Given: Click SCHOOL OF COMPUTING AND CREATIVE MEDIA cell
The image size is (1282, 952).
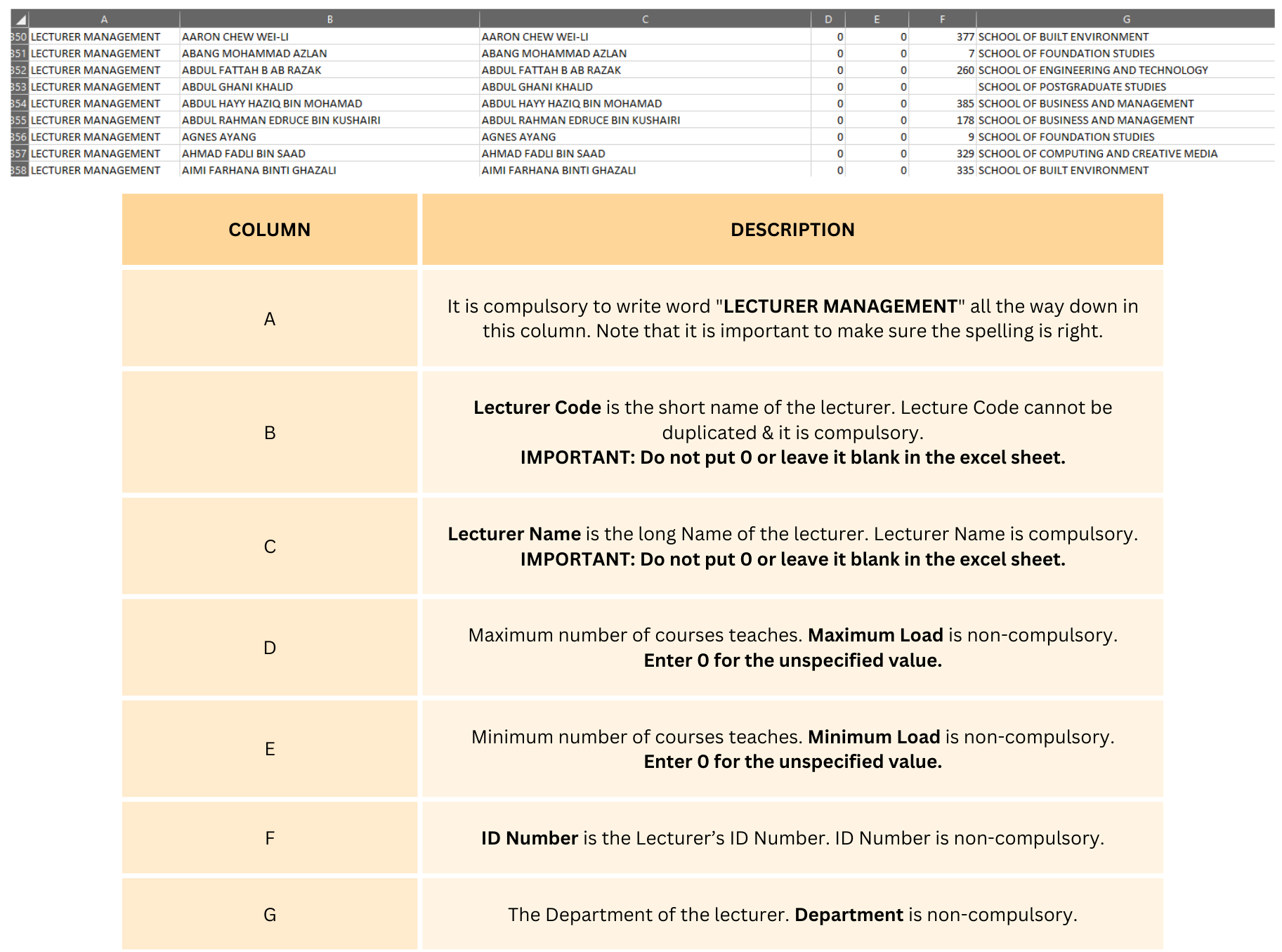Looking at the screenshot, I should click(x=1097, y=154).
